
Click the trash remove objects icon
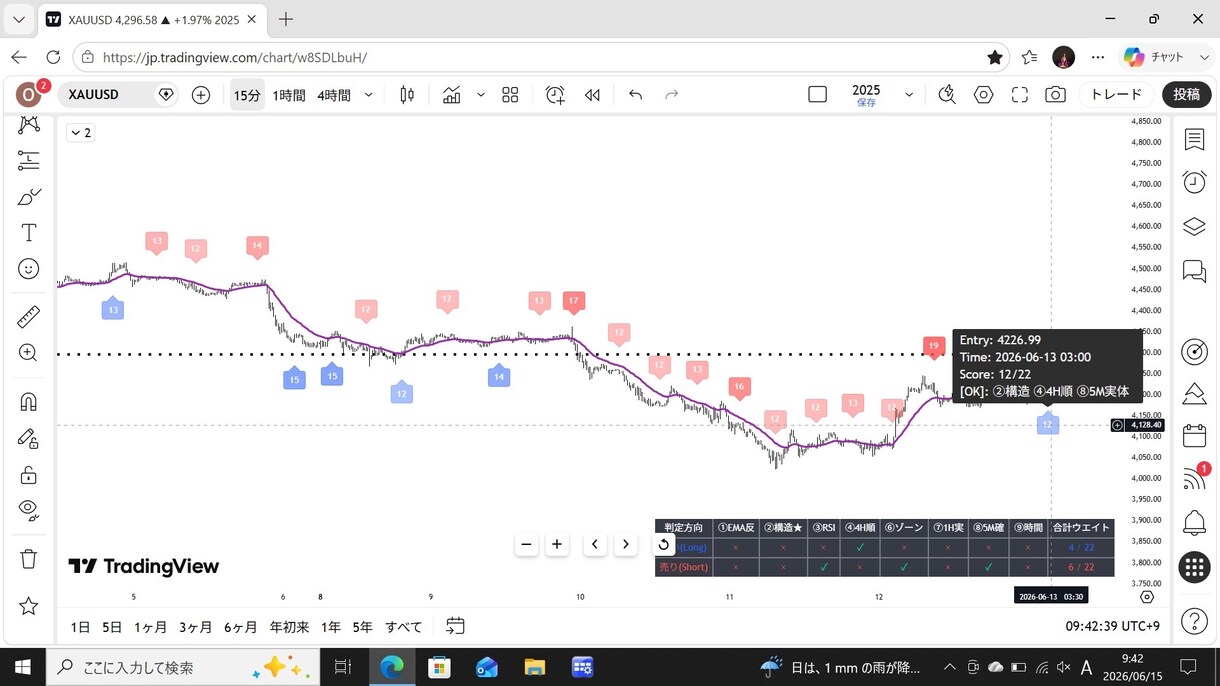coord(29,559)
